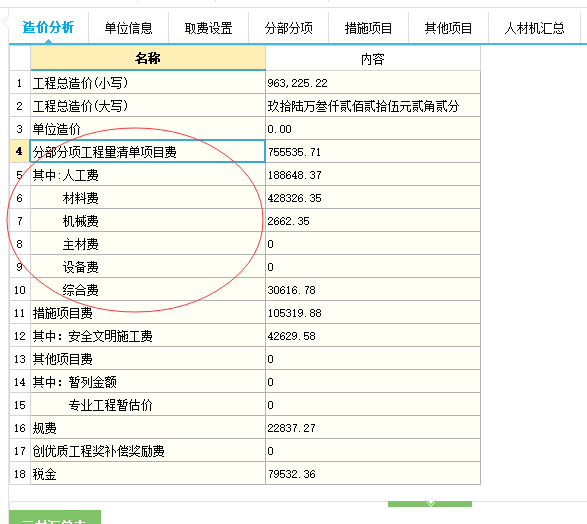Select the 工程总造价(大写) name cell
The width and height of the screenshot is (587, 524).
point(148,106)
